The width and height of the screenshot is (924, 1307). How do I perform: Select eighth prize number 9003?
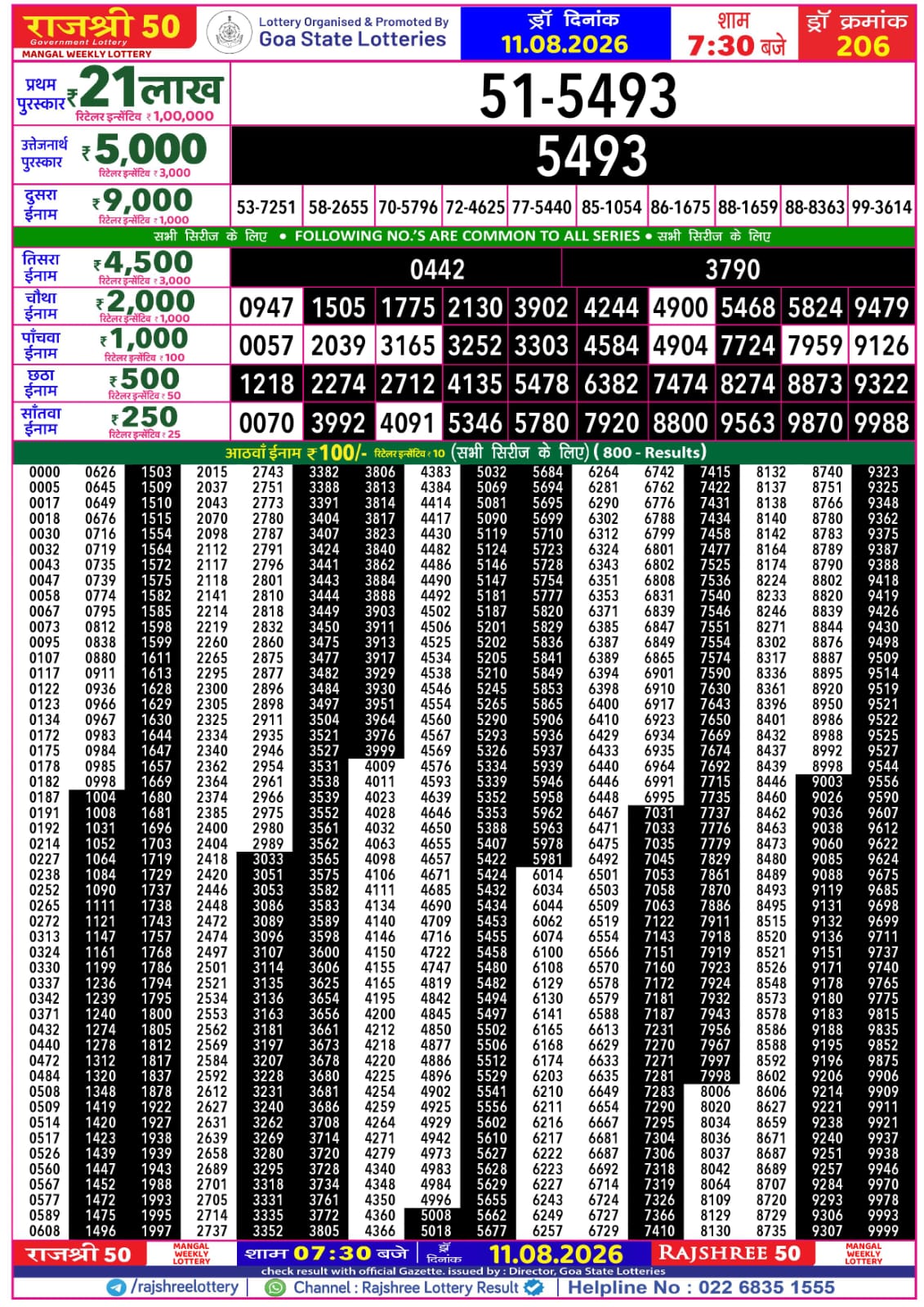click(827, 781)
